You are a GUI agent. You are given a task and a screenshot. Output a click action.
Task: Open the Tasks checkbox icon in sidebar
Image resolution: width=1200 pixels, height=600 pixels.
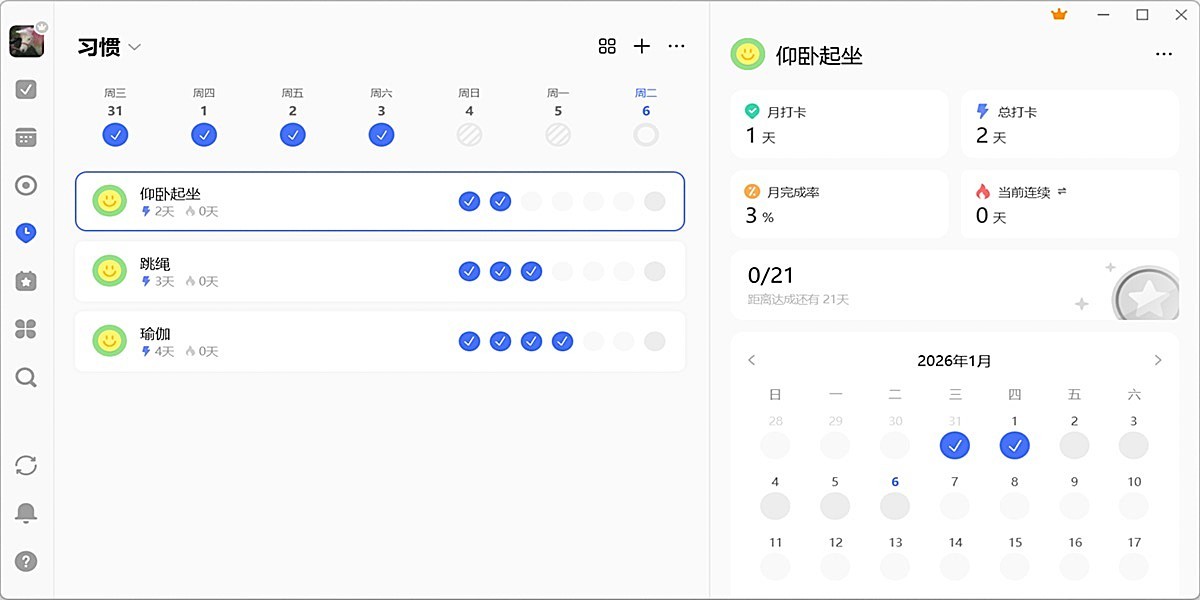click(x=26, y=89)
